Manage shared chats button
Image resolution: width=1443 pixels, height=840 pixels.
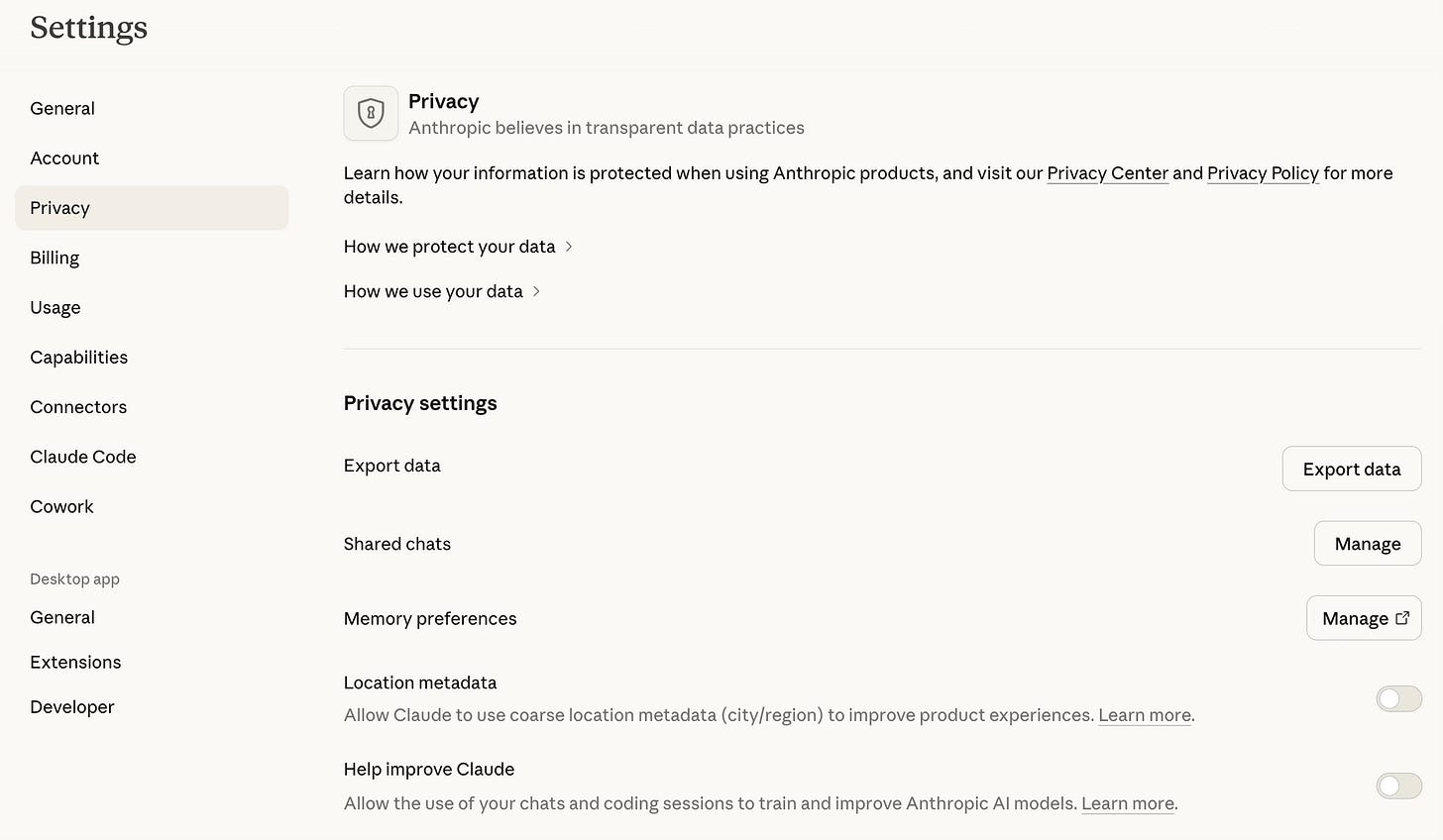tap(1368, 544)
